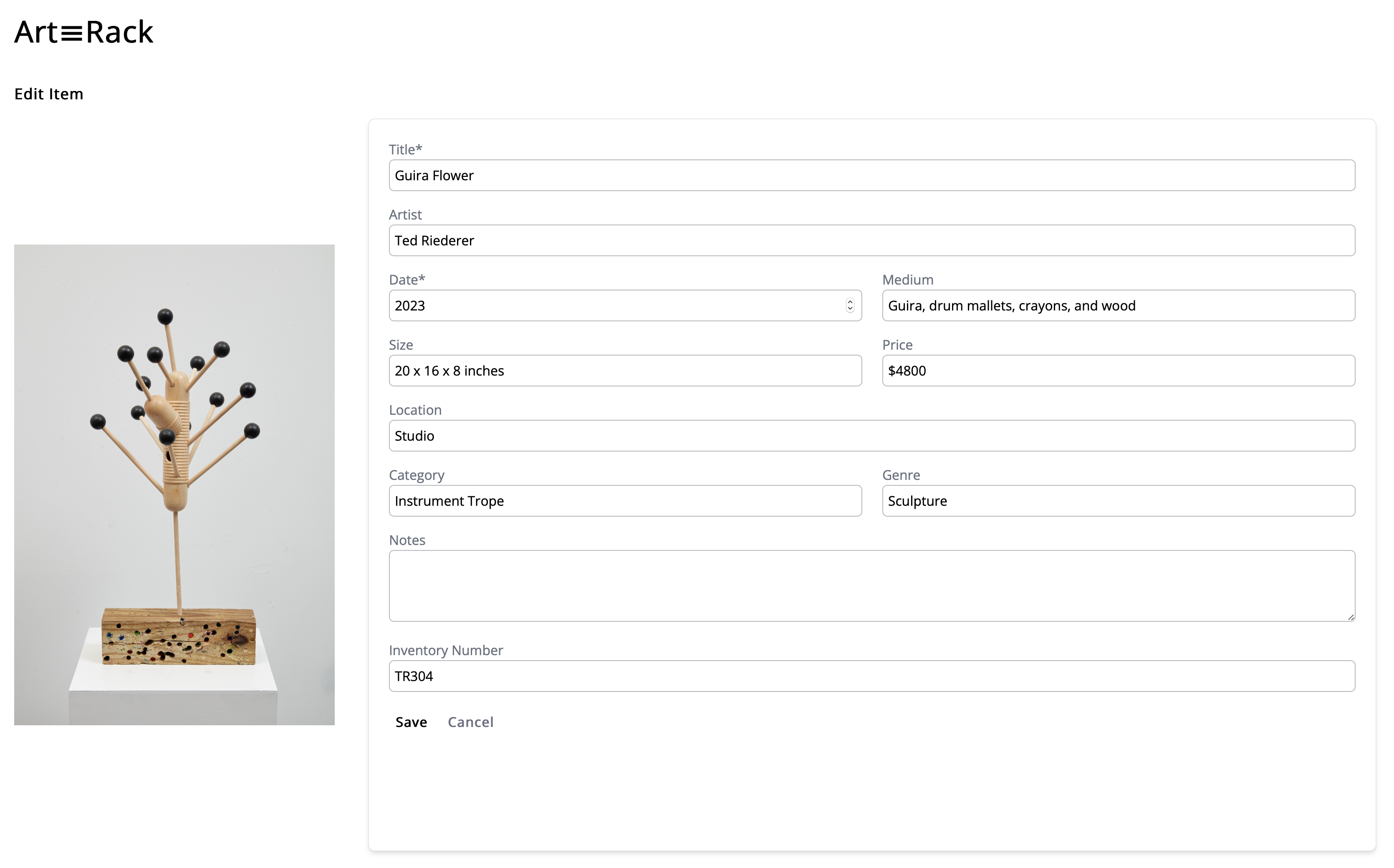
Task: Focus the Genre field showing Sculpture
Action: tap(1119, 501)
